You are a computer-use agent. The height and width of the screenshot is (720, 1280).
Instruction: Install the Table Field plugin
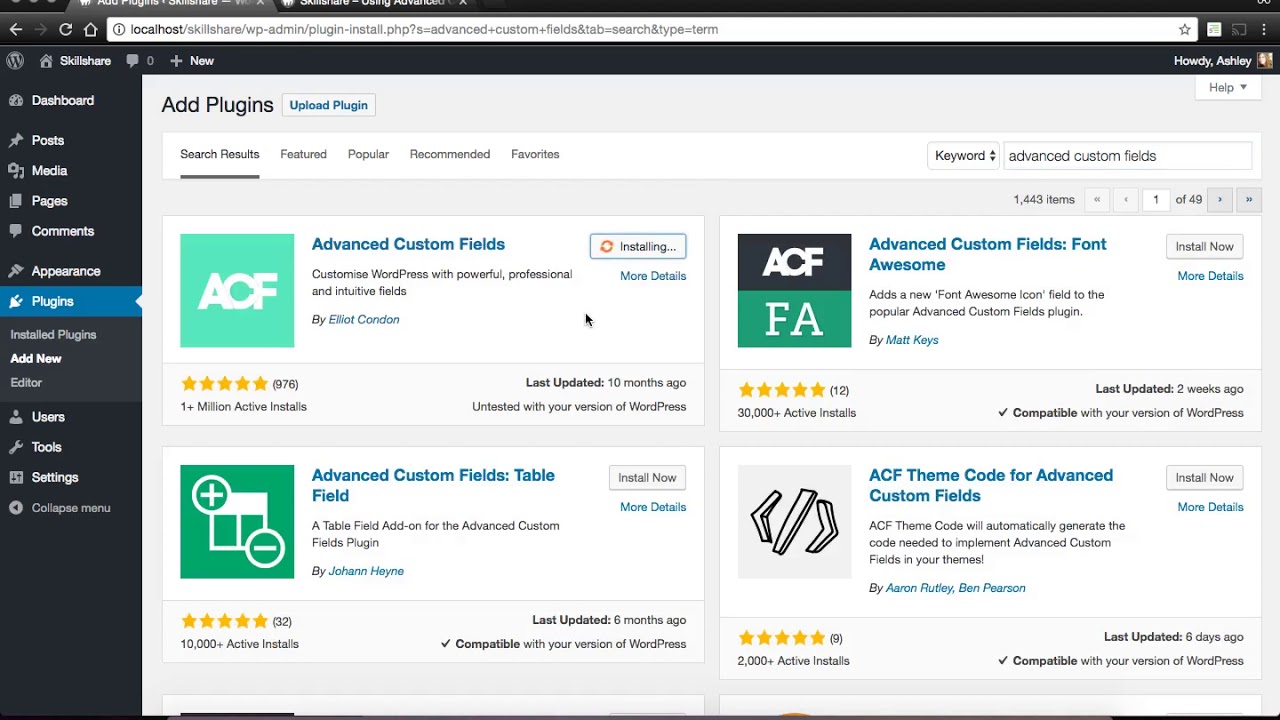point(647,478)
